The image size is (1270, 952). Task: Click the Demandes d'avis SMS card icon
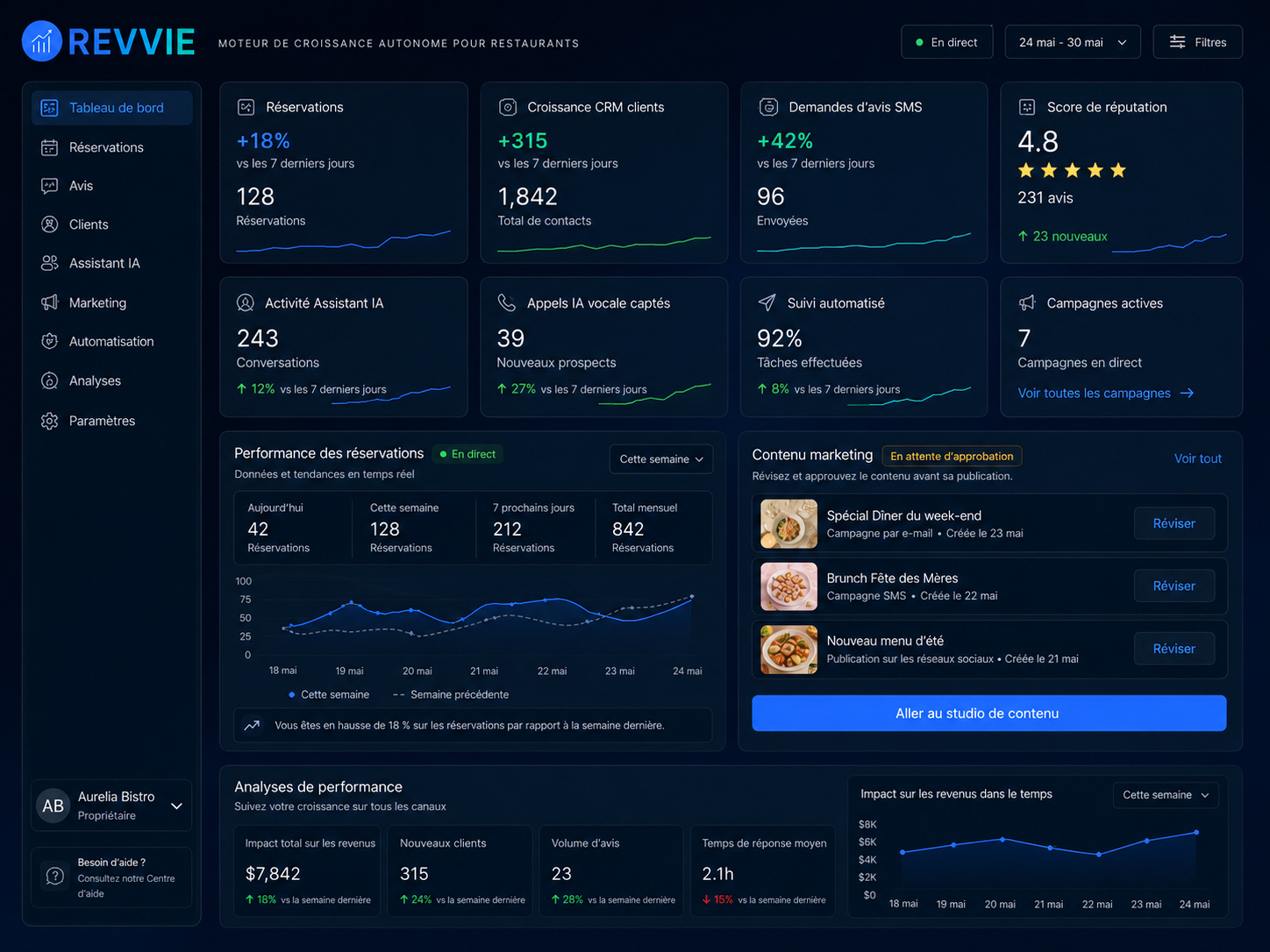pyautogui.click(x=768, y=107)
